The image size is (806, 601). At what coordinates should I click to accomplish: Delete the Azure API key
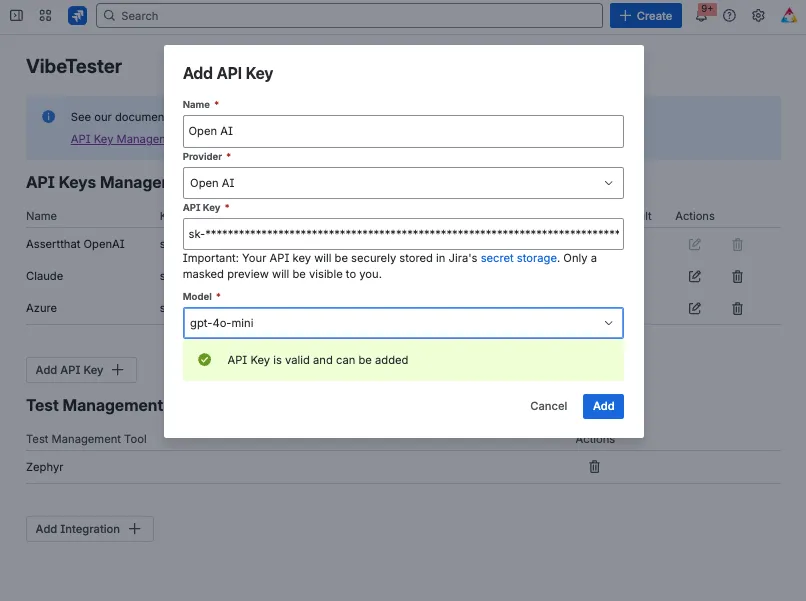click(737, 308)
